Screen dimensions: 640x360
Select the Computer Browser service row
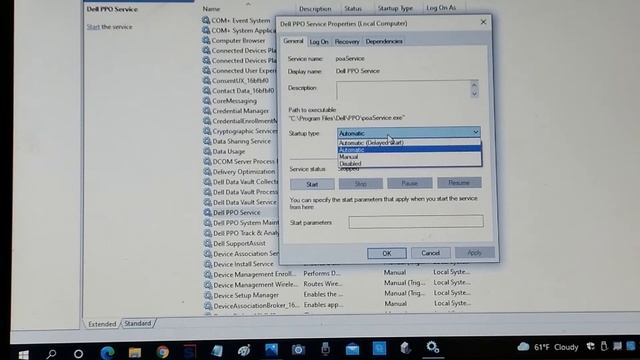[x=238, y=40]
